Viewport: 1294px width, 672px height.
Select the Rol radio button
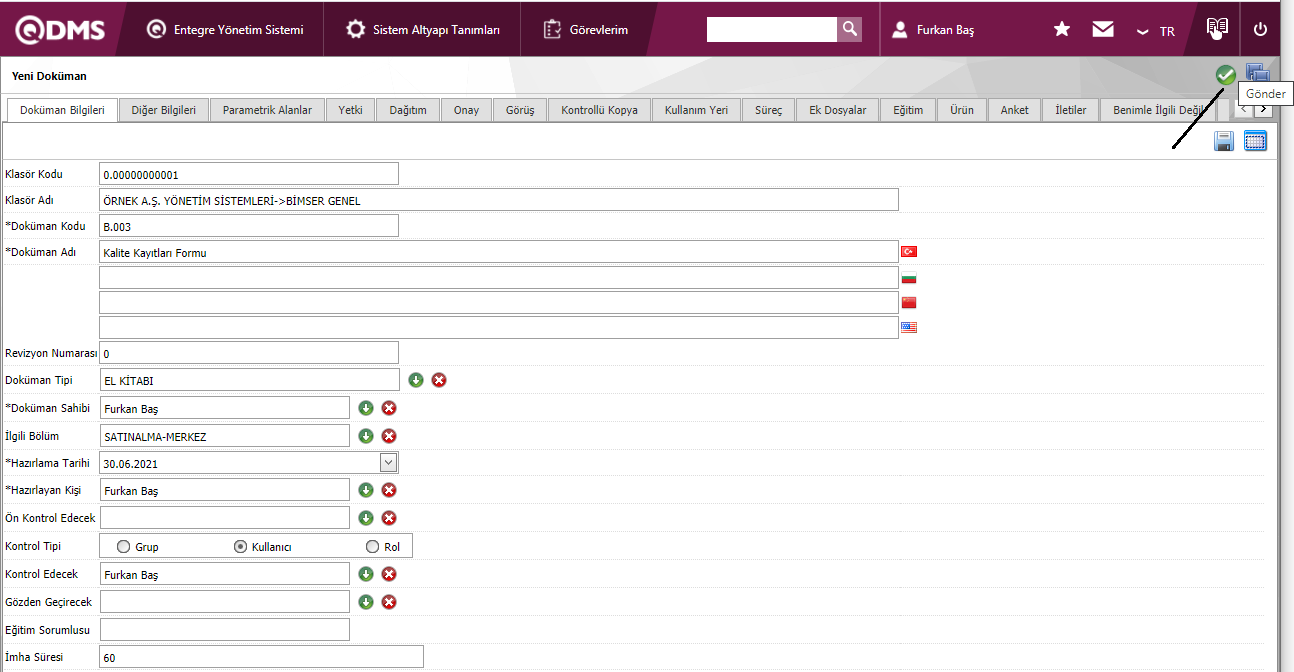373,547
